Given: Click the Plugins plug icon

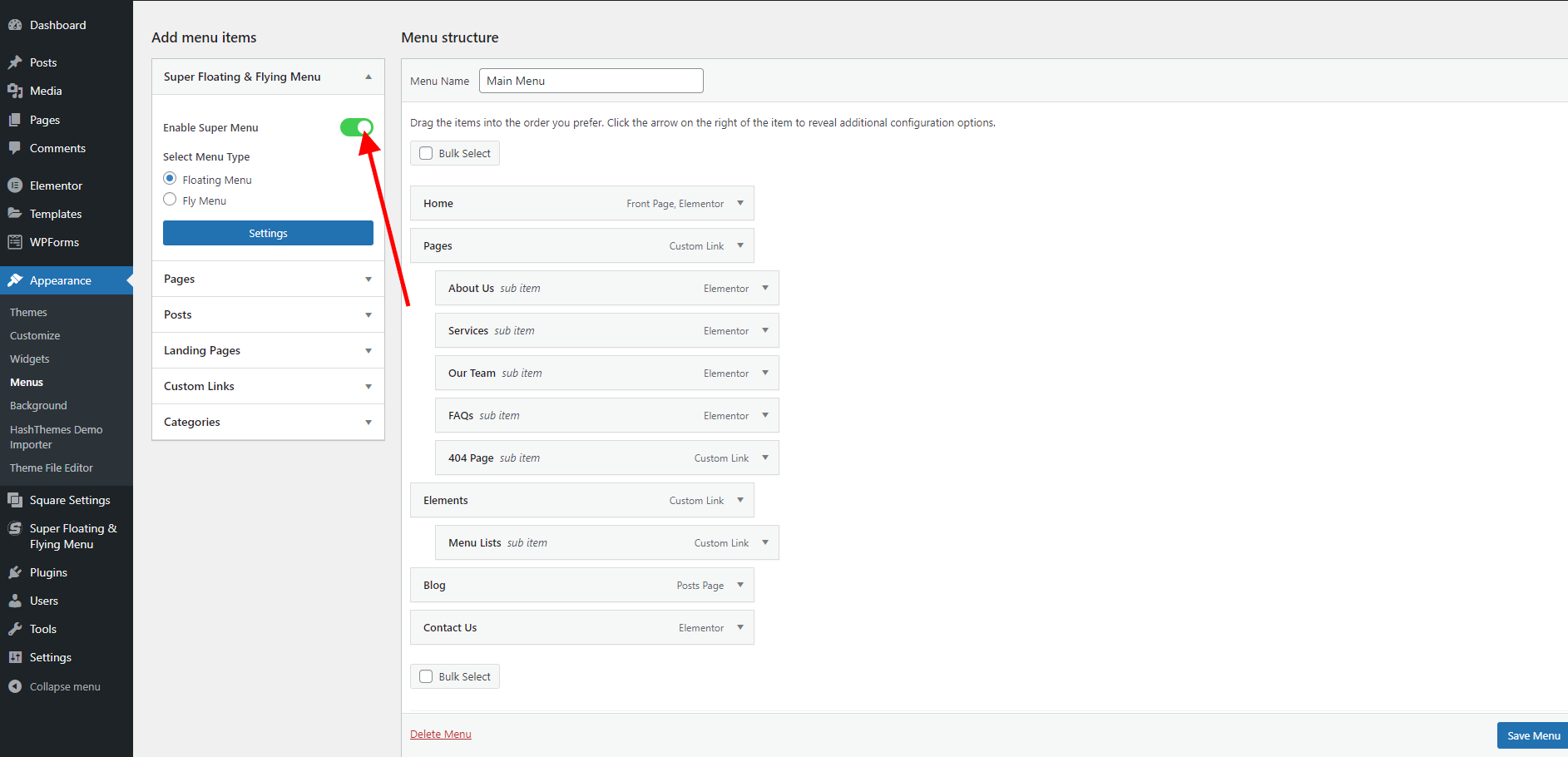Looking at the screenshot, I should [15, 572].
